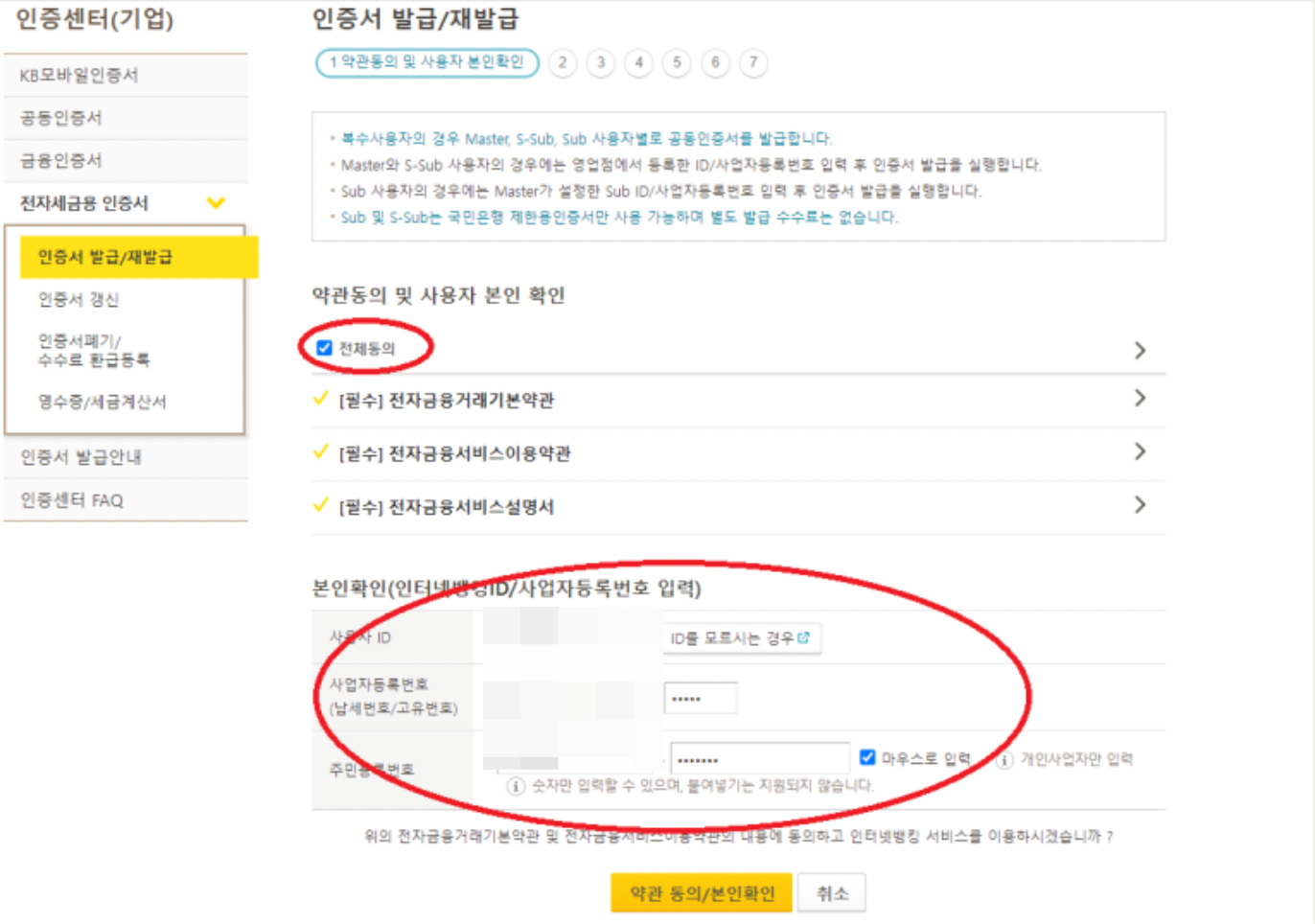Expand the '전체동의' section via its right chevron
Image resolution: width=1315 pixels, height=924 pixels.
[1140, 350]
